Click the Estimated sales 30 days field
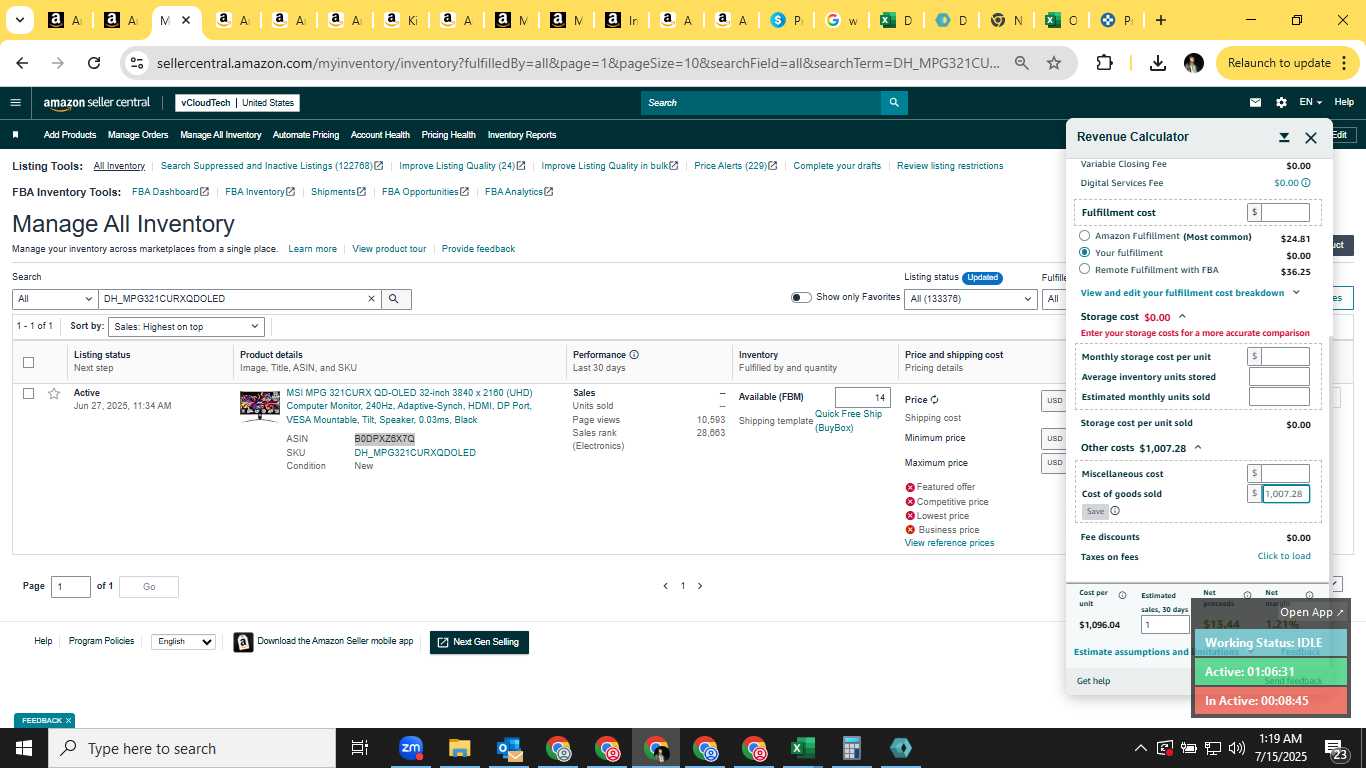The height and width of the screenshot is (768, 1366). pyautogui.click(x=1165, y=625)
